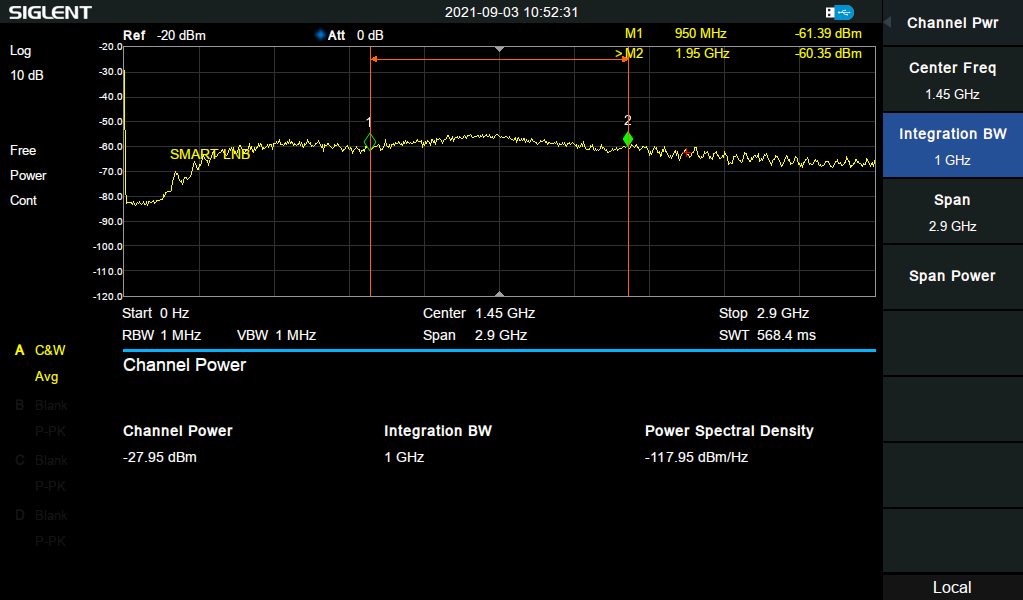Click the Center 1.45 GHz readout below graph

click(x=479, y=313)
